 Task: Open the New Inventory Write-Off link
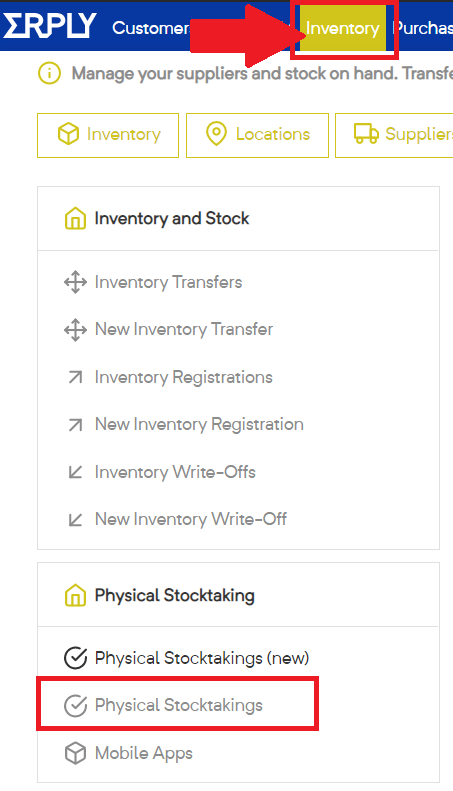point(191,519)
